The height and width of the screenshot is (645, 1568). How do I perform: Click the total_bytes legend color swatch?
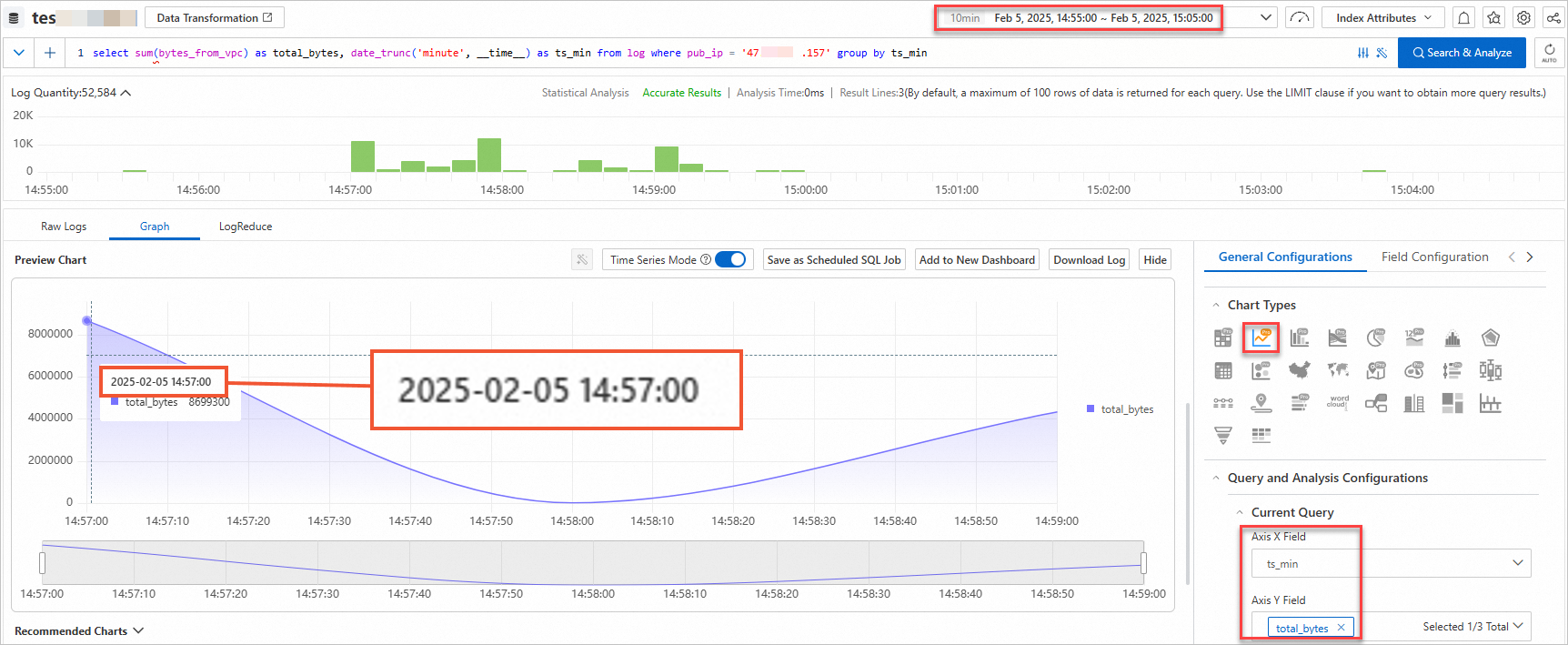(x=1091, y=408)
